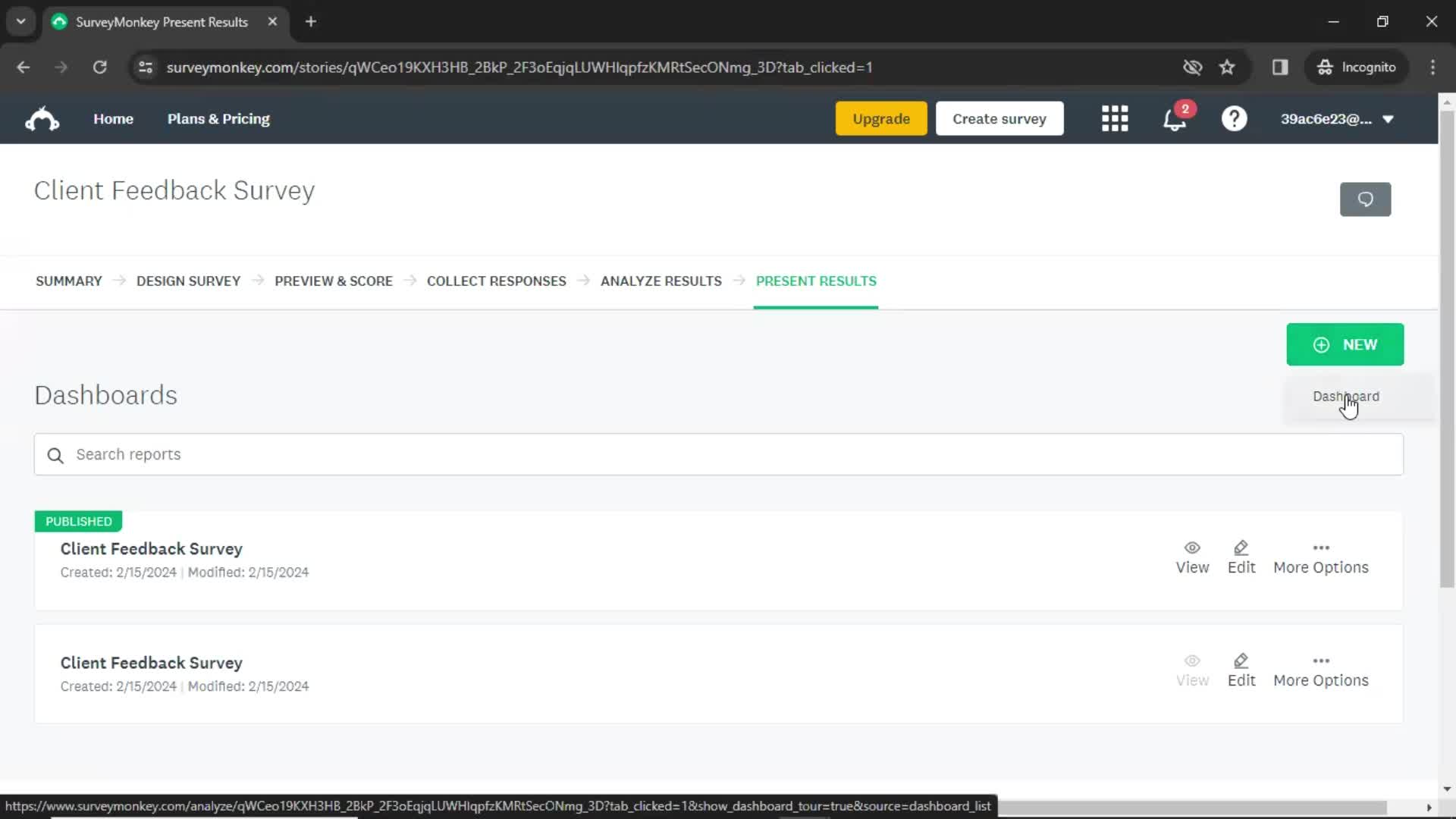Click the apps grid icon

(x=1115, y=118)
